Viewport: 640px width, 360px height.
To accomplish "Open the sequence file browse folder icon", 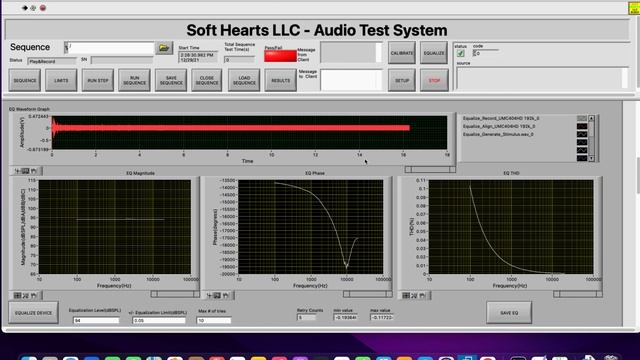I will coord(164,48).
